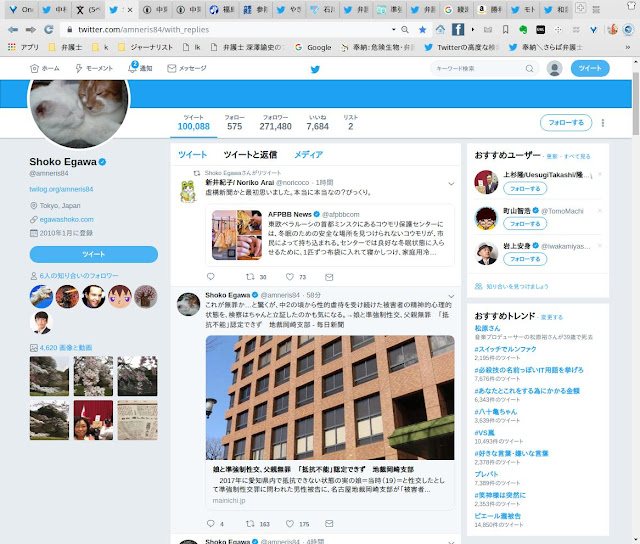The height and width of the screenshot is (544, 640).
Task: Open the ホーム menu item
Action: [x=45, y=68]
